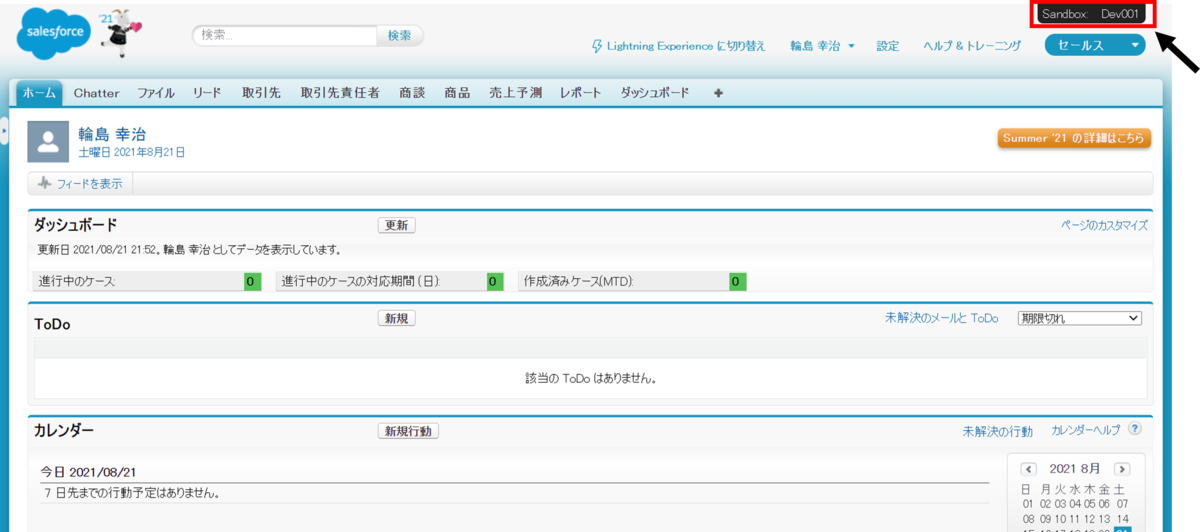The image size is (1200, 532).
Task: Open the 商談 tab
Action: 412,93
